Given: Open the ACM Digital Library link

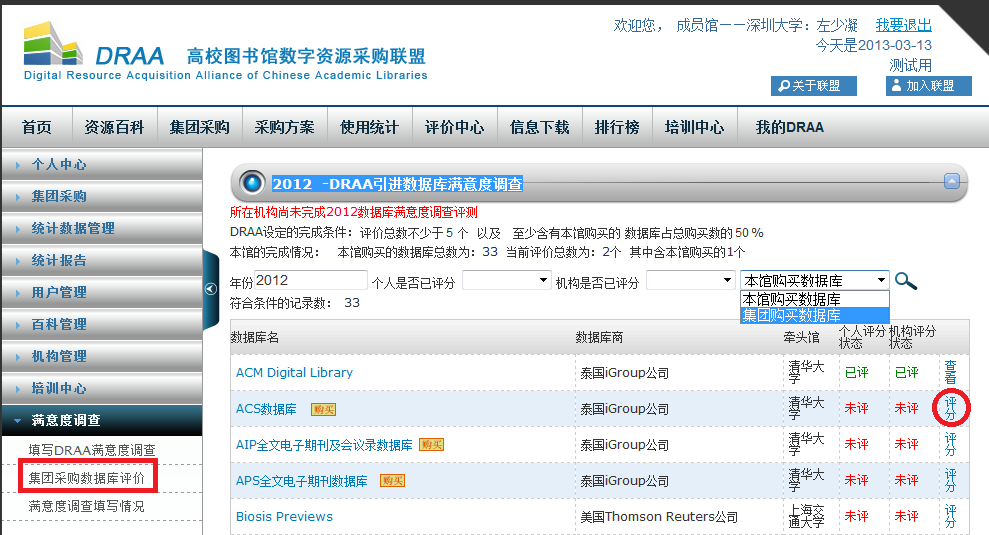Looking at the screenshot, I should [x=294, y=372].
